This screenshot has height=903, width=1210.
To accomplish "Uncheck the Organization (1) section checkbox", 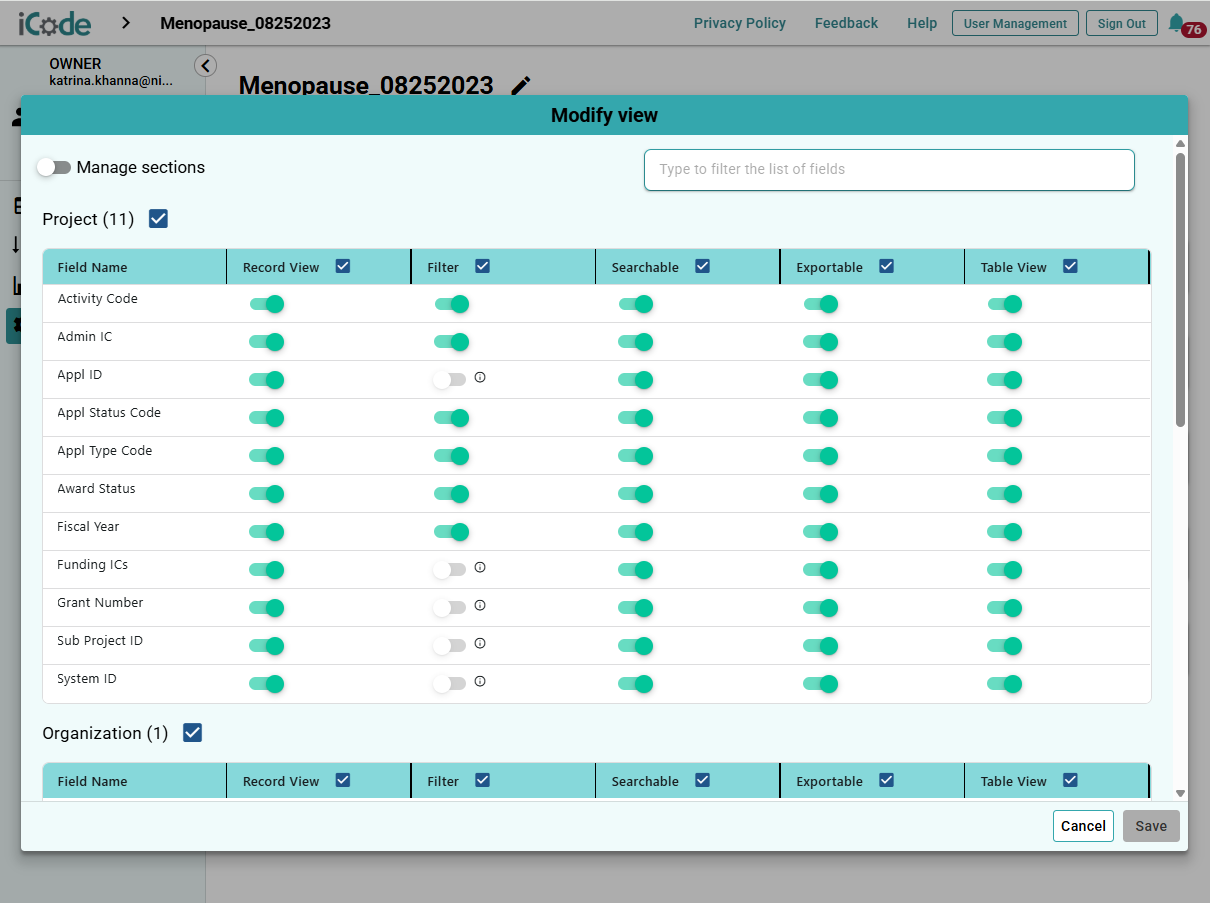I will (x=193, y=733).
